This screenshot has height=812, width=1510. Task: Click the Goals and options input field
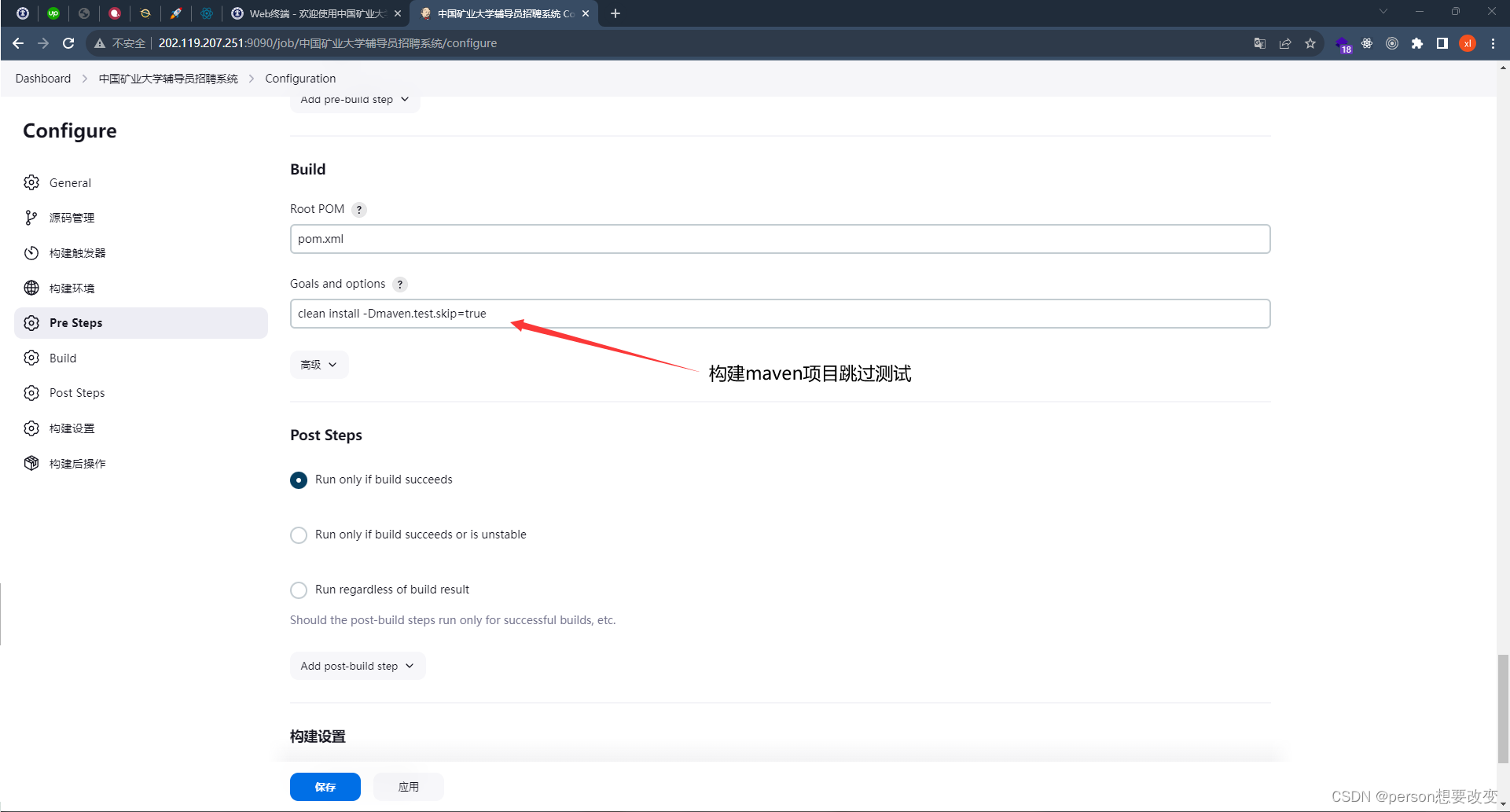[x=780, y=314]
